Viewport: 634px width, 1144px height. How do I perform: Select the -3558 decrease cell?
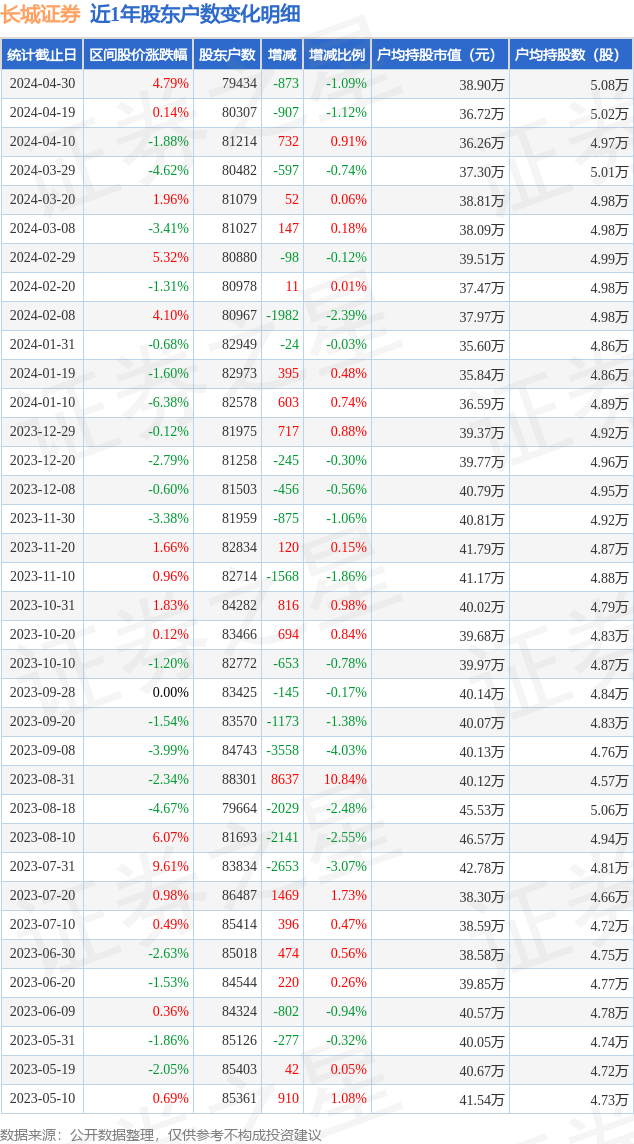(282, 751)
